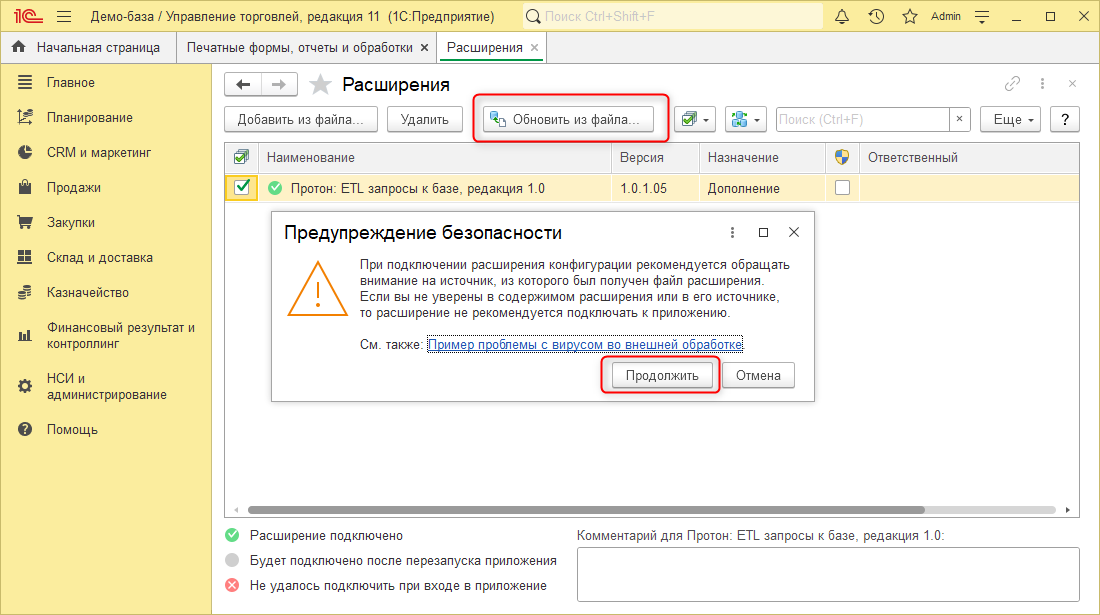The width and height of the screenshot is (1100, 615).
Task: Expand the blue squares dropdown button
Action: tap(746, 119)
